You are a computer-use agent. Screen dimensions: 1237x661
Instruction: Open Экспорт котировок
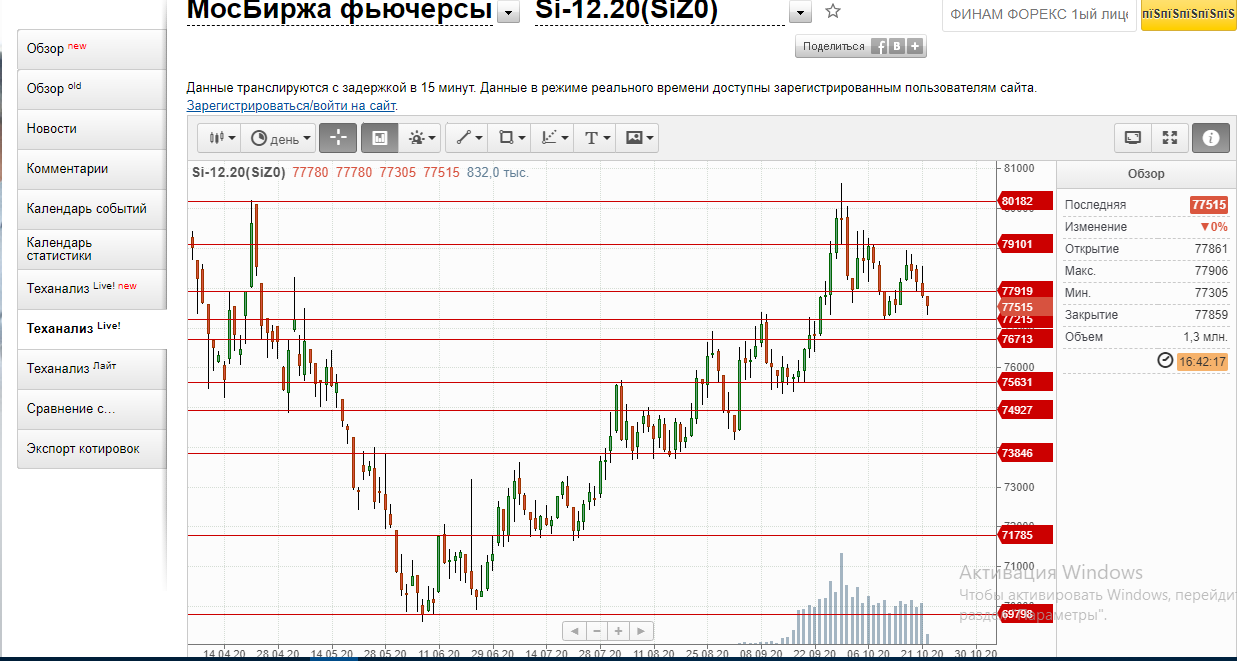coord(92,449)
